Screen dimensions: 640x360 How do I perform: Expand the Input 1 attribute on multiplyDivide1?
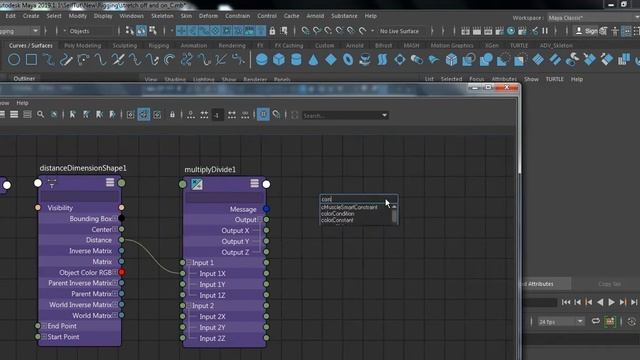[x=189, y=262]
